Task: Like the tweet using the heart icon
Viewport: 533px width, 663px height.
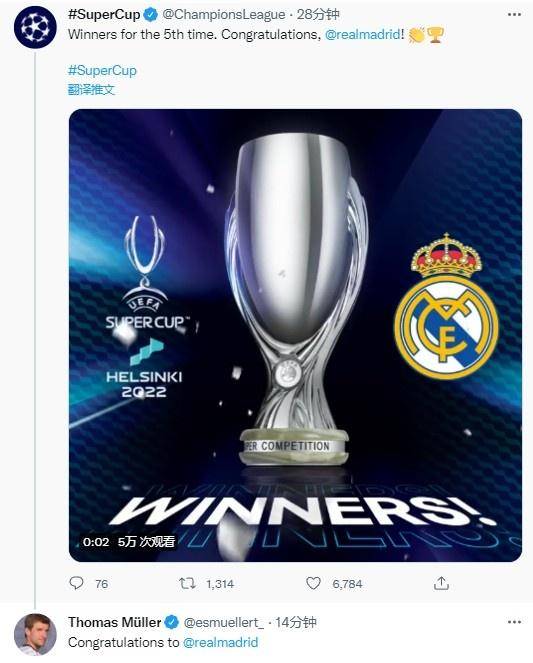Action: click(x=313, y=584)
